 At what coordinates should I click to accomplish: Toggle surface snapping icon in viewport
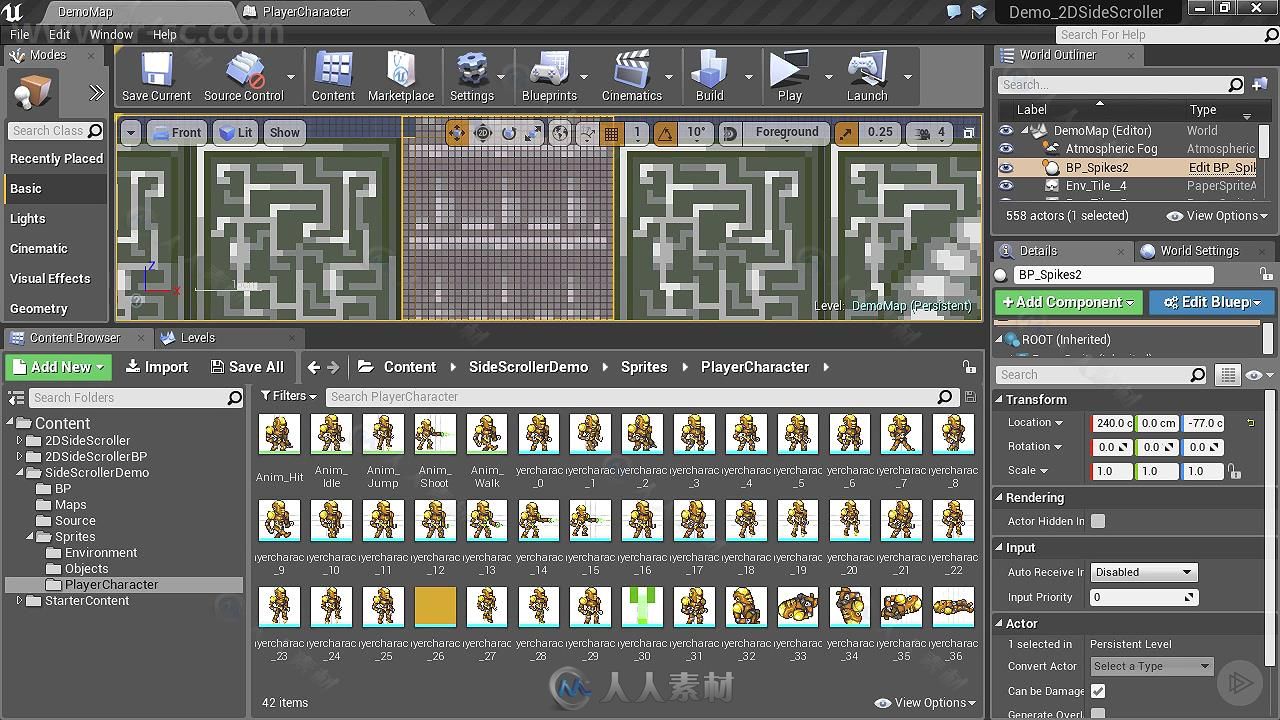(586, 132)
